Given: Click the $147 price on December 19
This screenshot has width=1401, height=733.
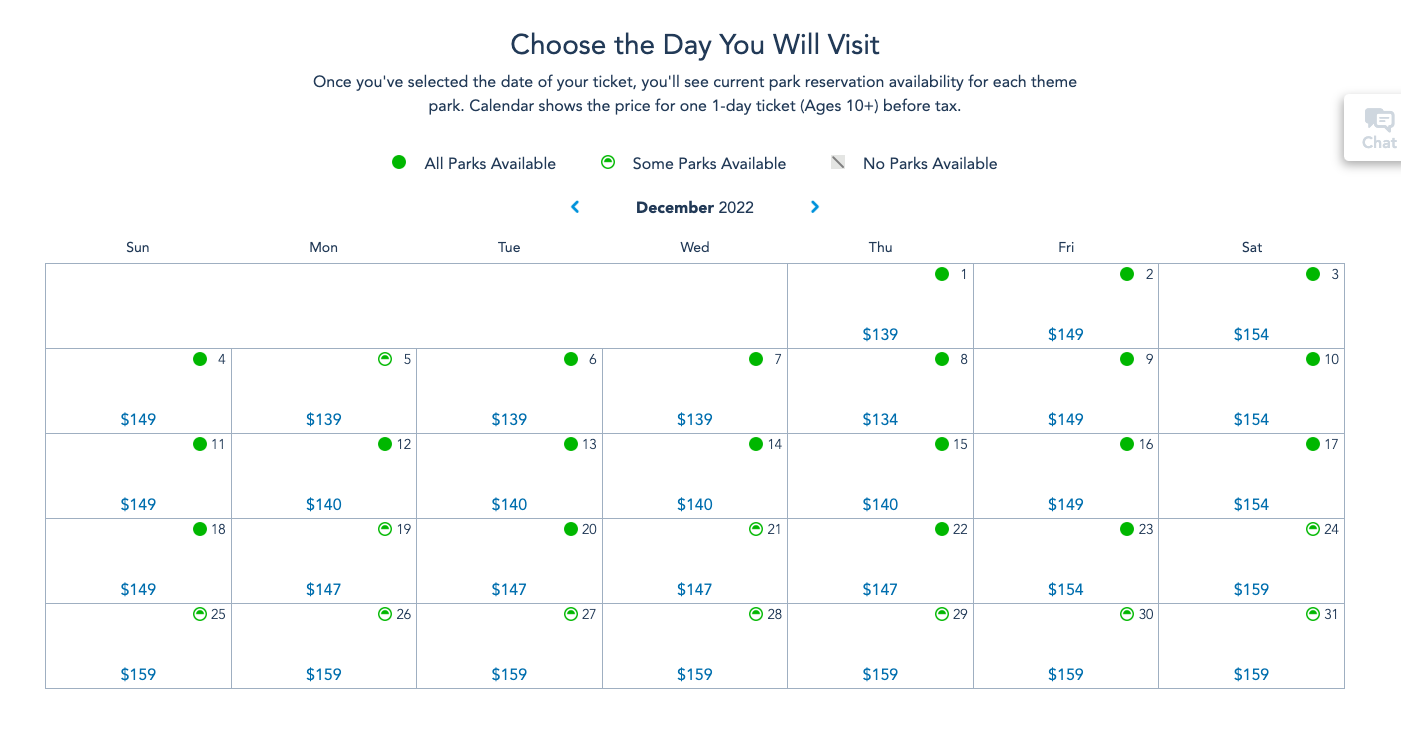Looking at the screenshot, I should click(324, 589).
